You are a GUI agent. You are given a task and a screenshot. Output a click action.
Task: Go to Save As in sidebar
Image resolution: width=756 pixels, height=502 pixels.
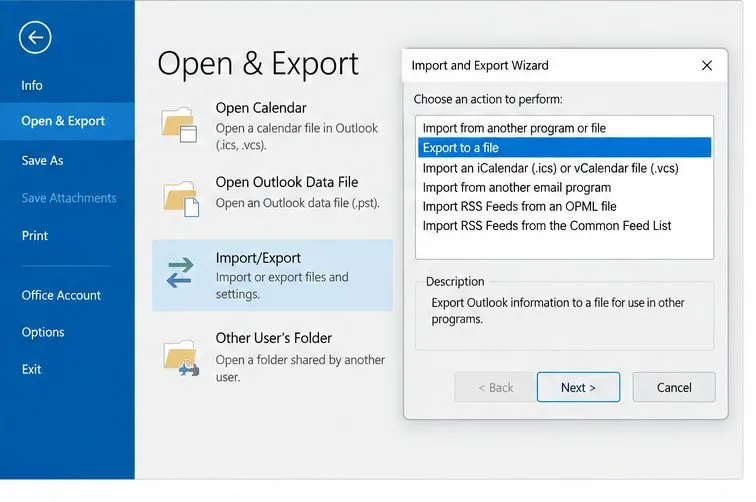(42, 161)
